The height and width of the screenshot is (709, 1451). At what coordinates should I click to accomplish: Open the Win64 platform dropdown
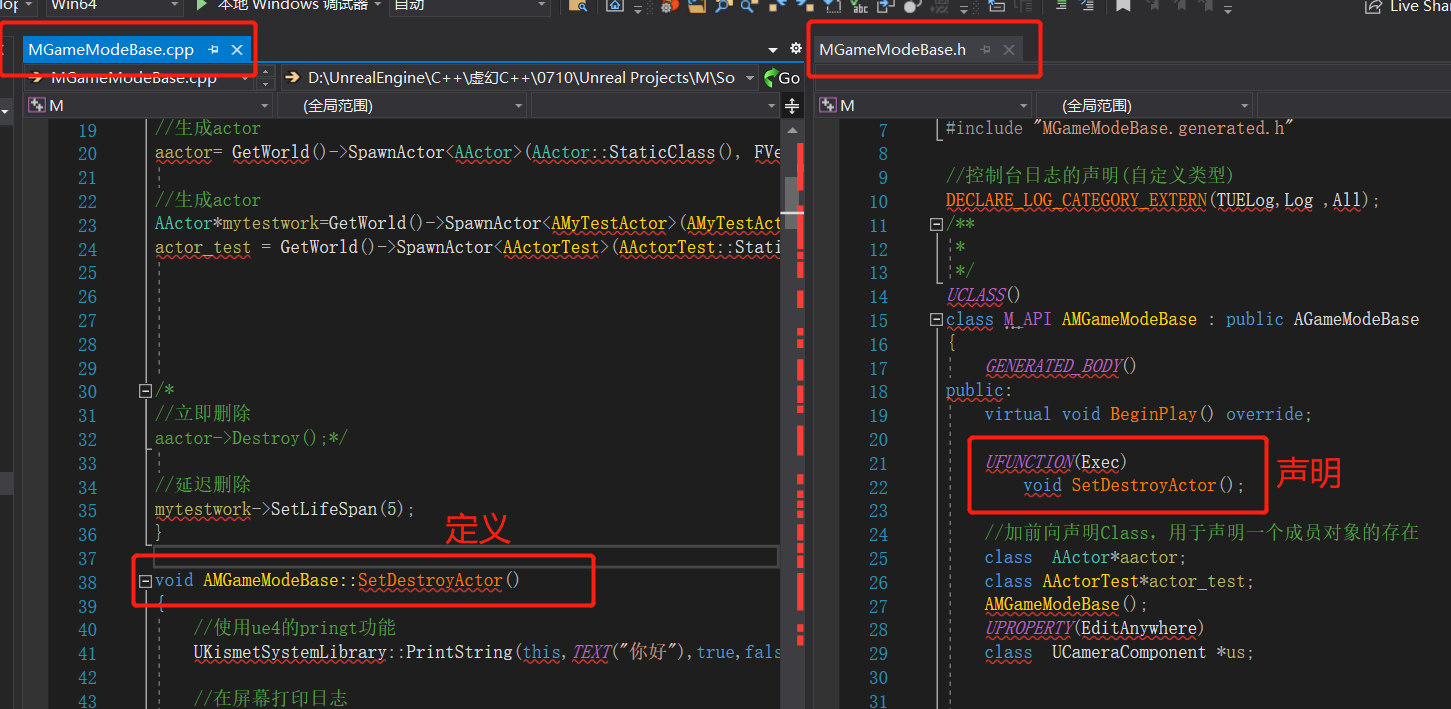click(114, 6)
